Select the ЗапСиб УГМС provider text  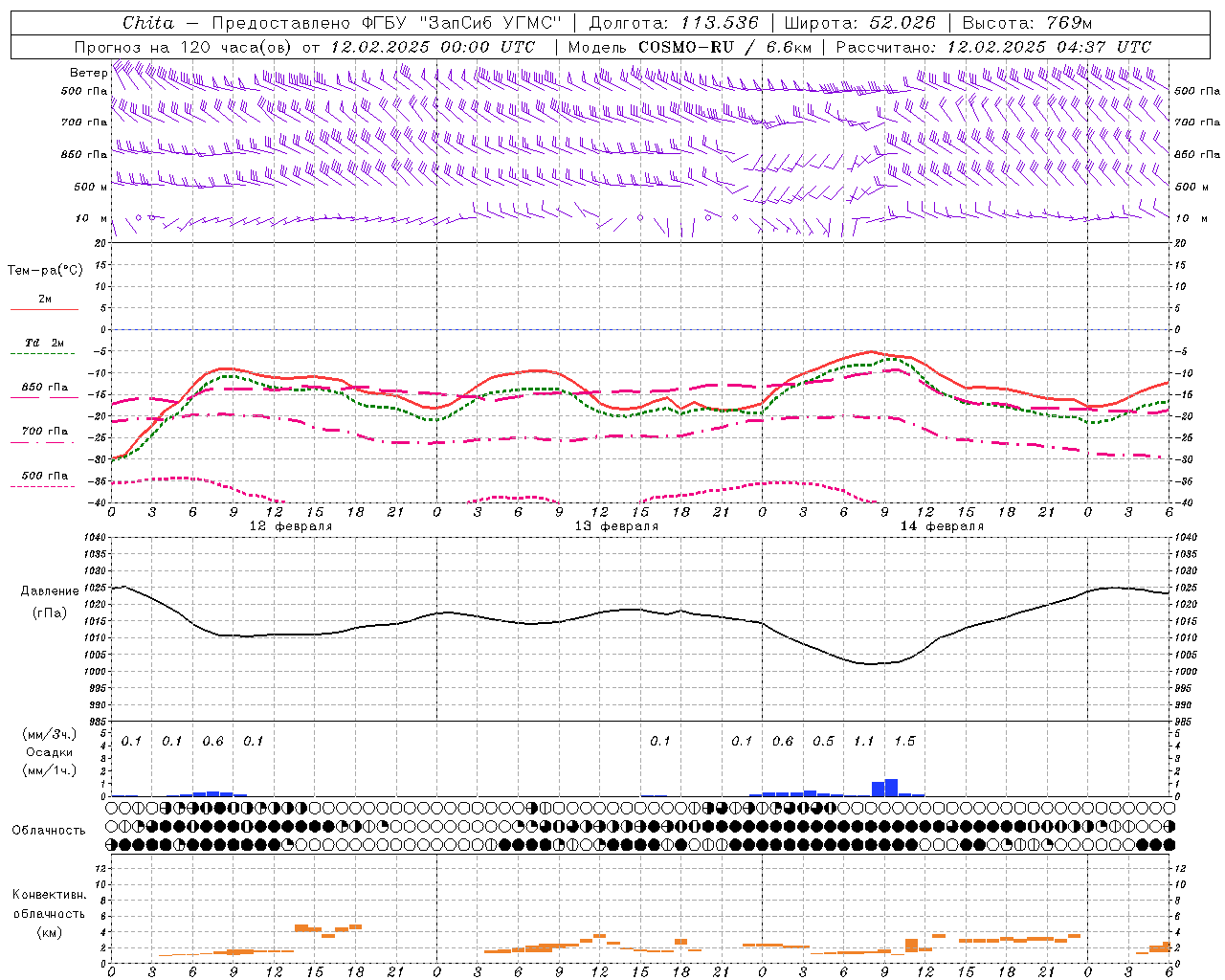(x=491, y=23)
